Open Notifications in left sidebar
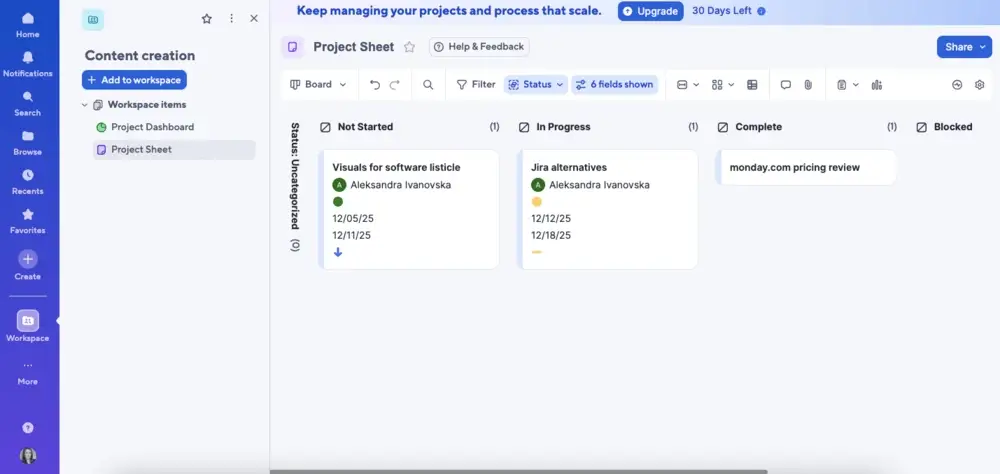 coord(28,64)
